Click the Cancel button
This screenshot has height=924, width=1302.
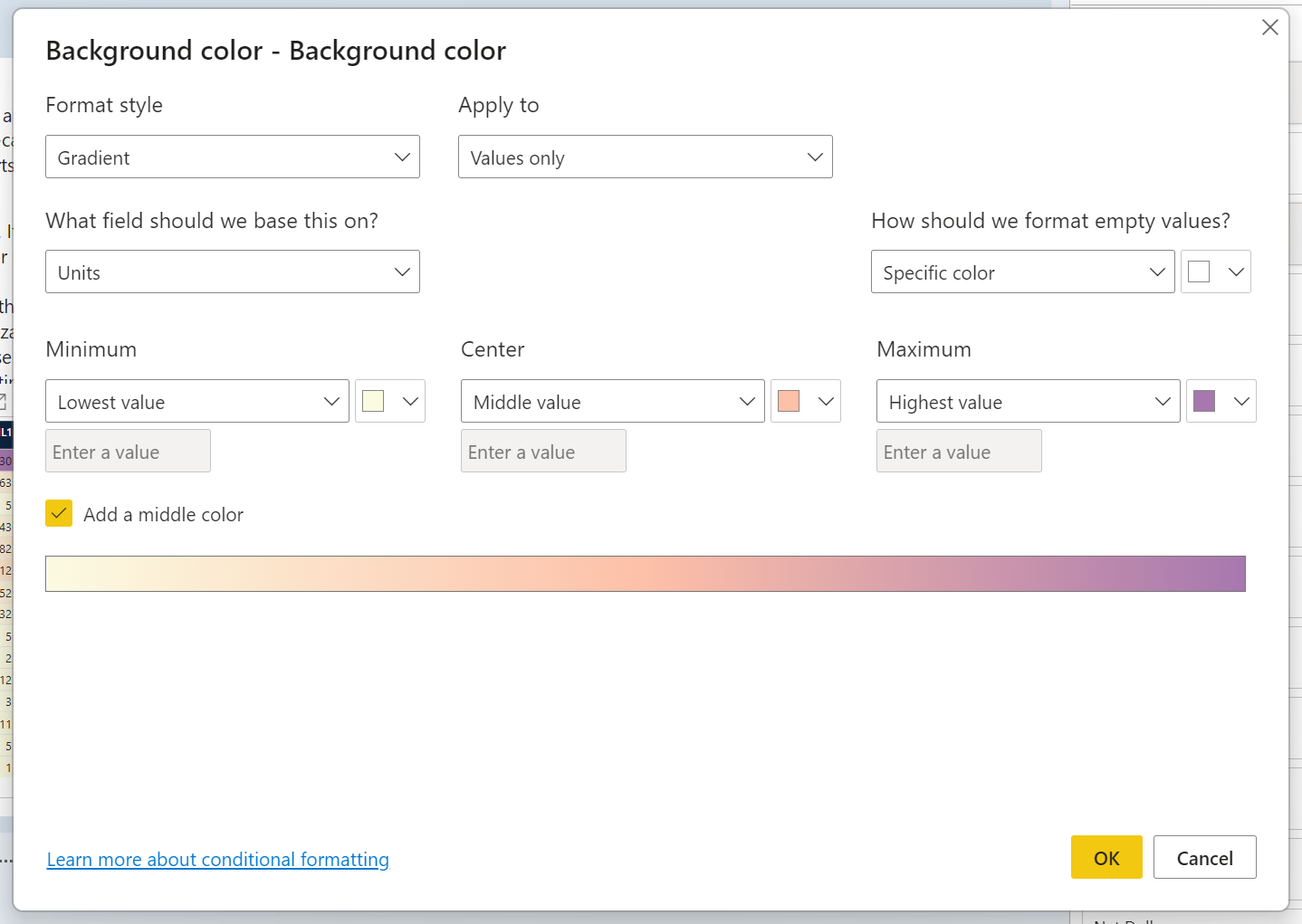(x=1205, y=857)
